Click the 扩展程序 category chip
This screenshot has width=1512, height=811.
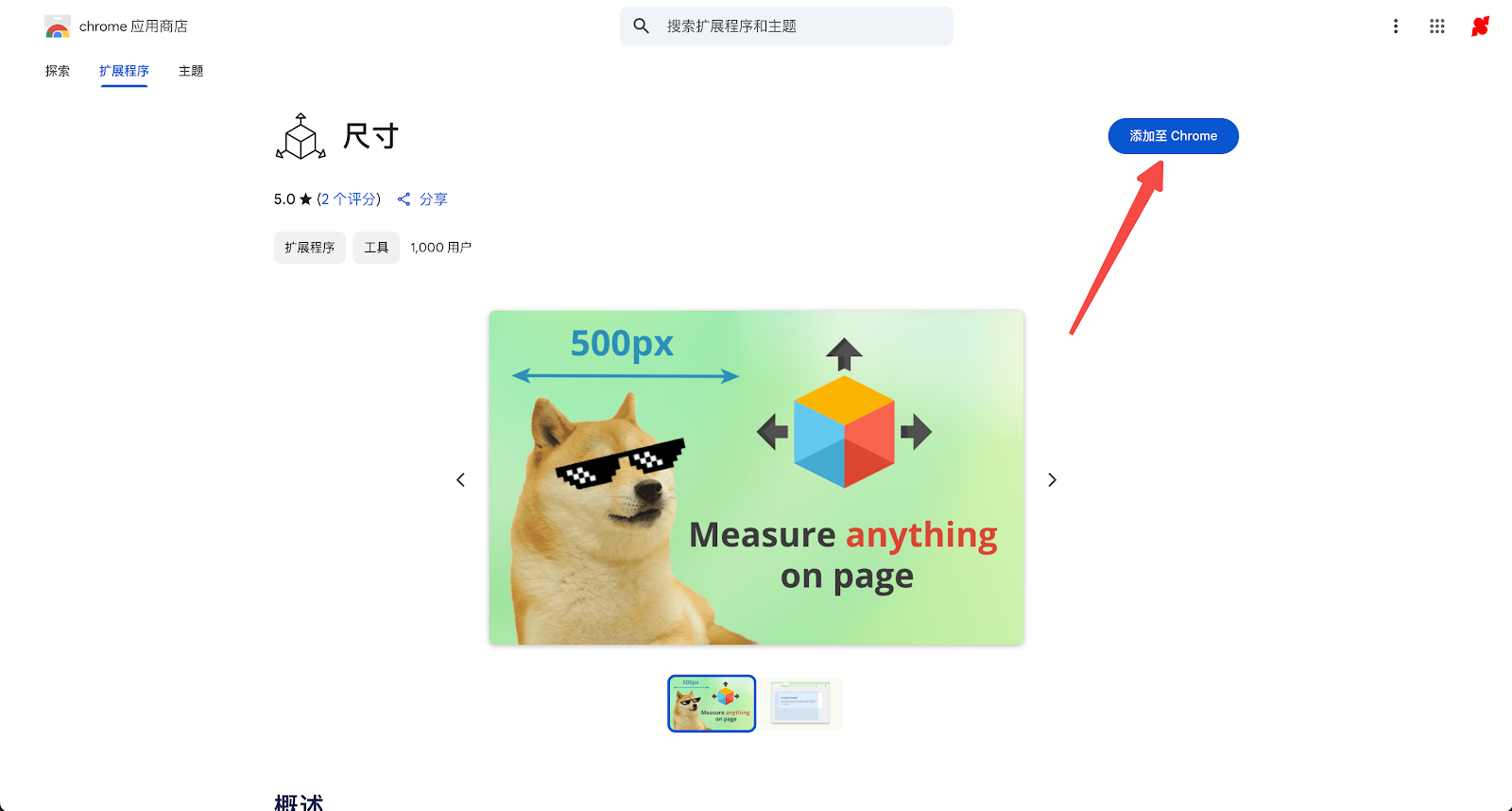pos(310,248)
